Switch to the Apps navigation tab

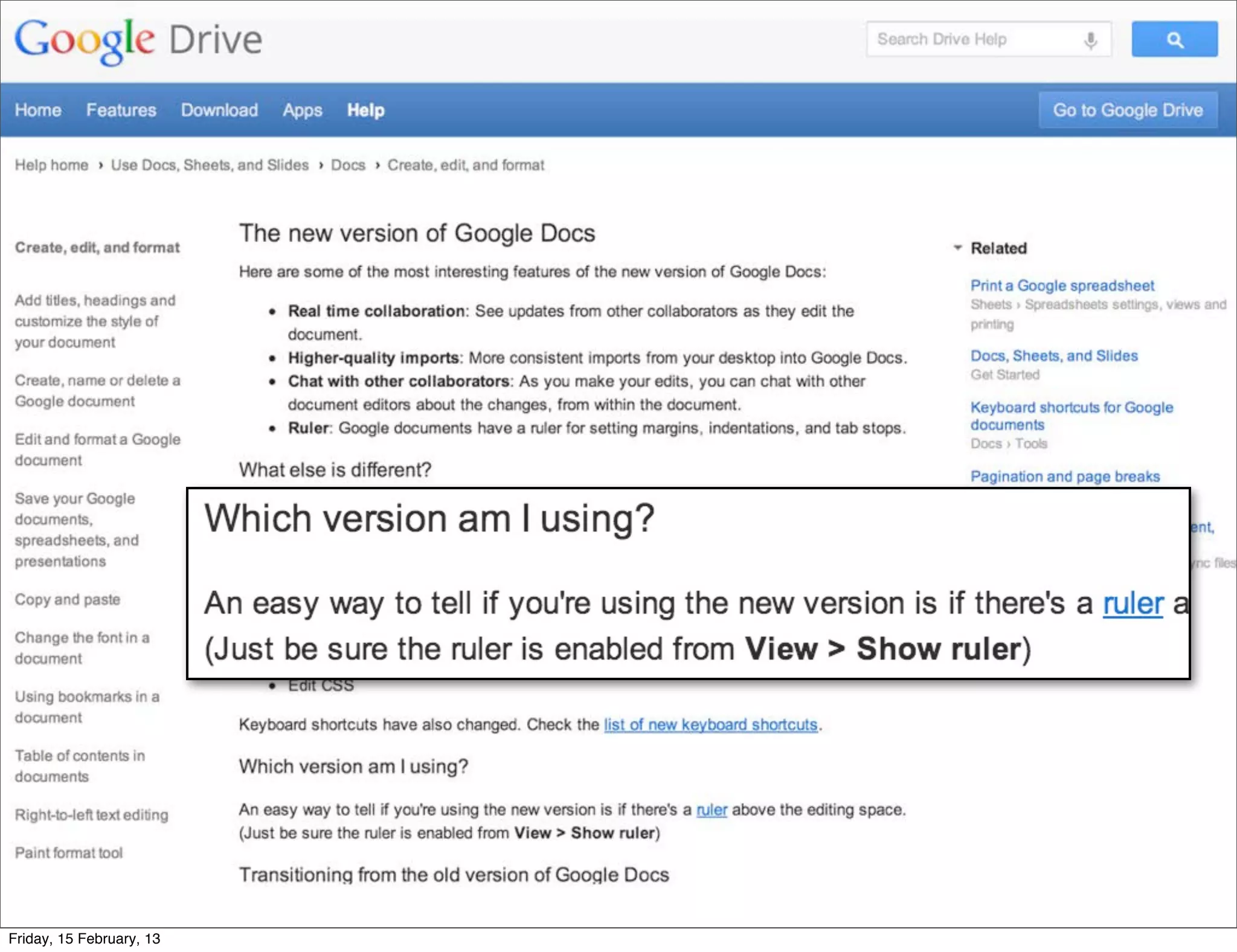coord(302,110)
